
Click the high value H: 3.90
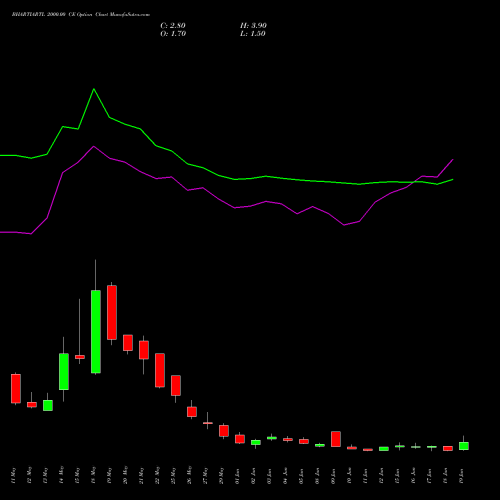tap(253, 26)
